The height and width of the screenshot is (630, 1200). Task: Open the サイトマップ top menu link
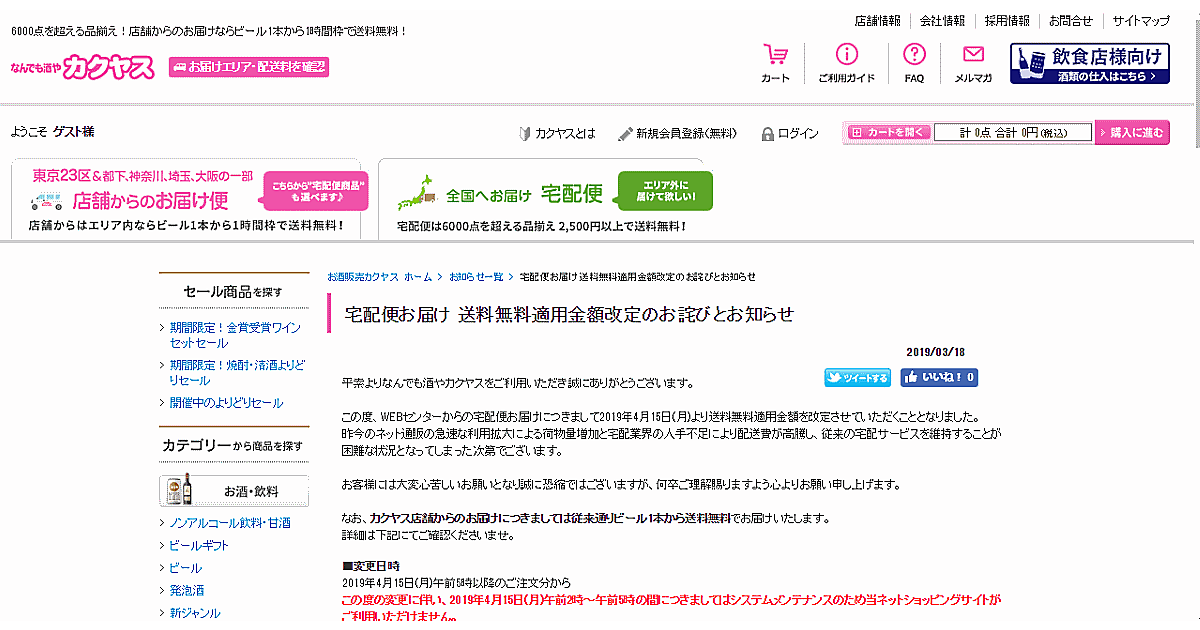(x=1141, y=21)
